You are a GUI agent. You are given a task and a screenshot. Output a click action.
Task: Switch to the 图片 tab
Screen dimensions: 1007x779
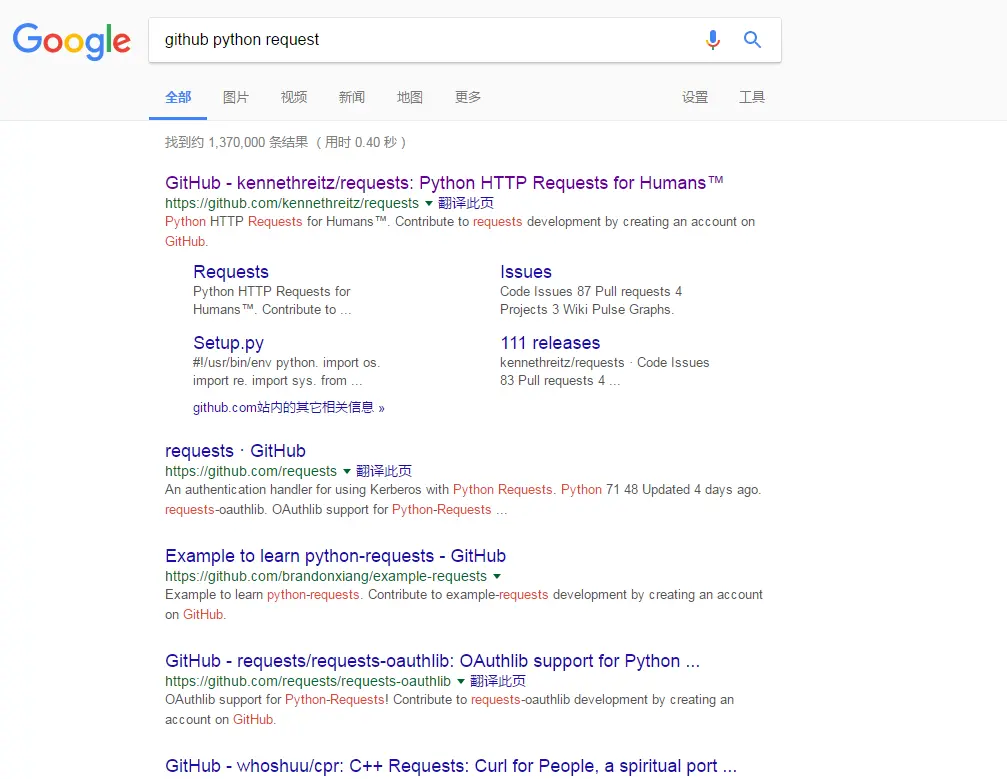click(x=236, y=97)
